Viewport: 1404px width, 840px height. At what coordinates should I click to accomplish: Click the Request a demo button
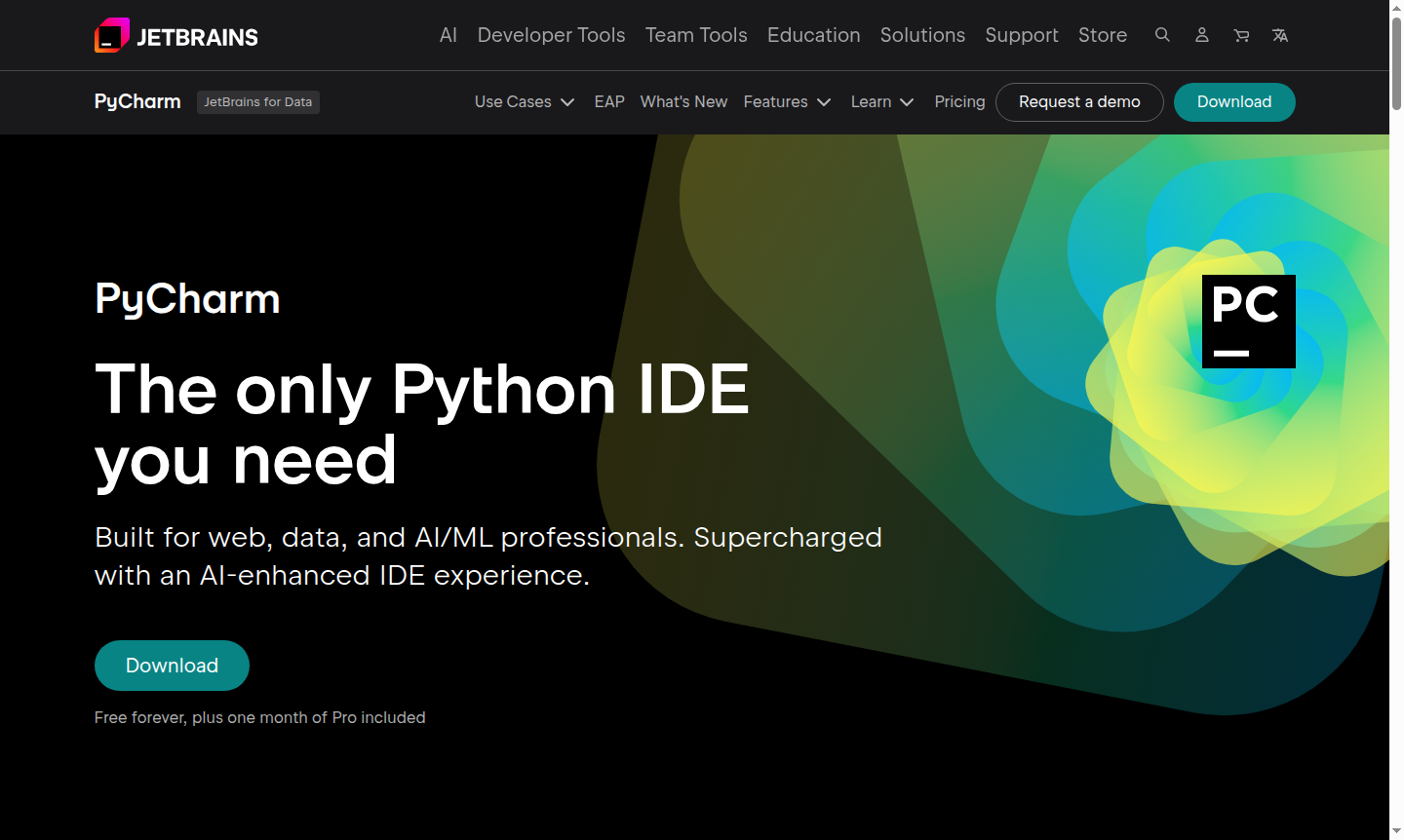coord(1078,101)
